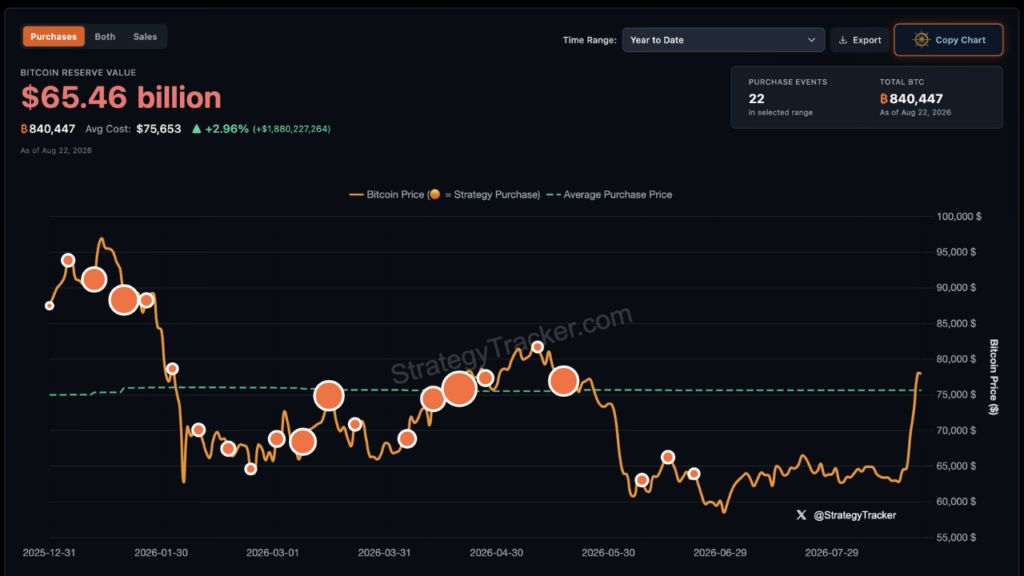Click the +2.96% gain indicator

point(227,129)
